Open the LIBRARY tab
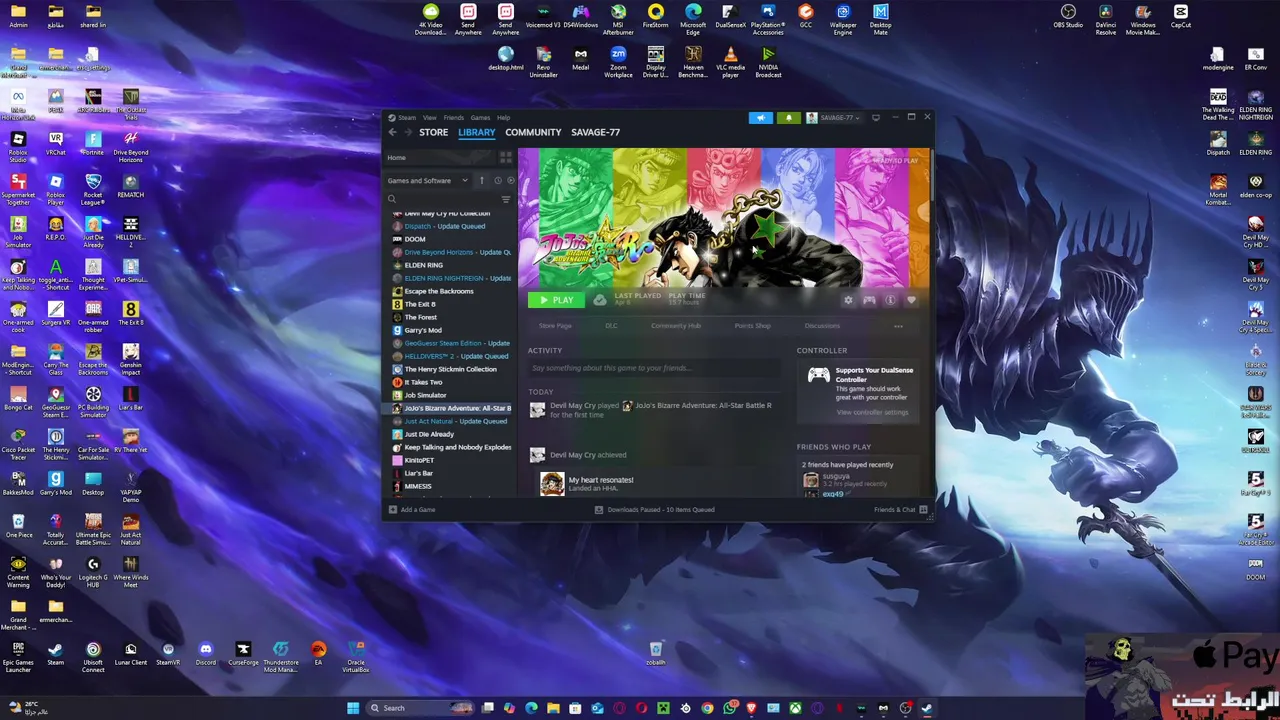The image size is (1280, 720). click(x=476, y=132)
